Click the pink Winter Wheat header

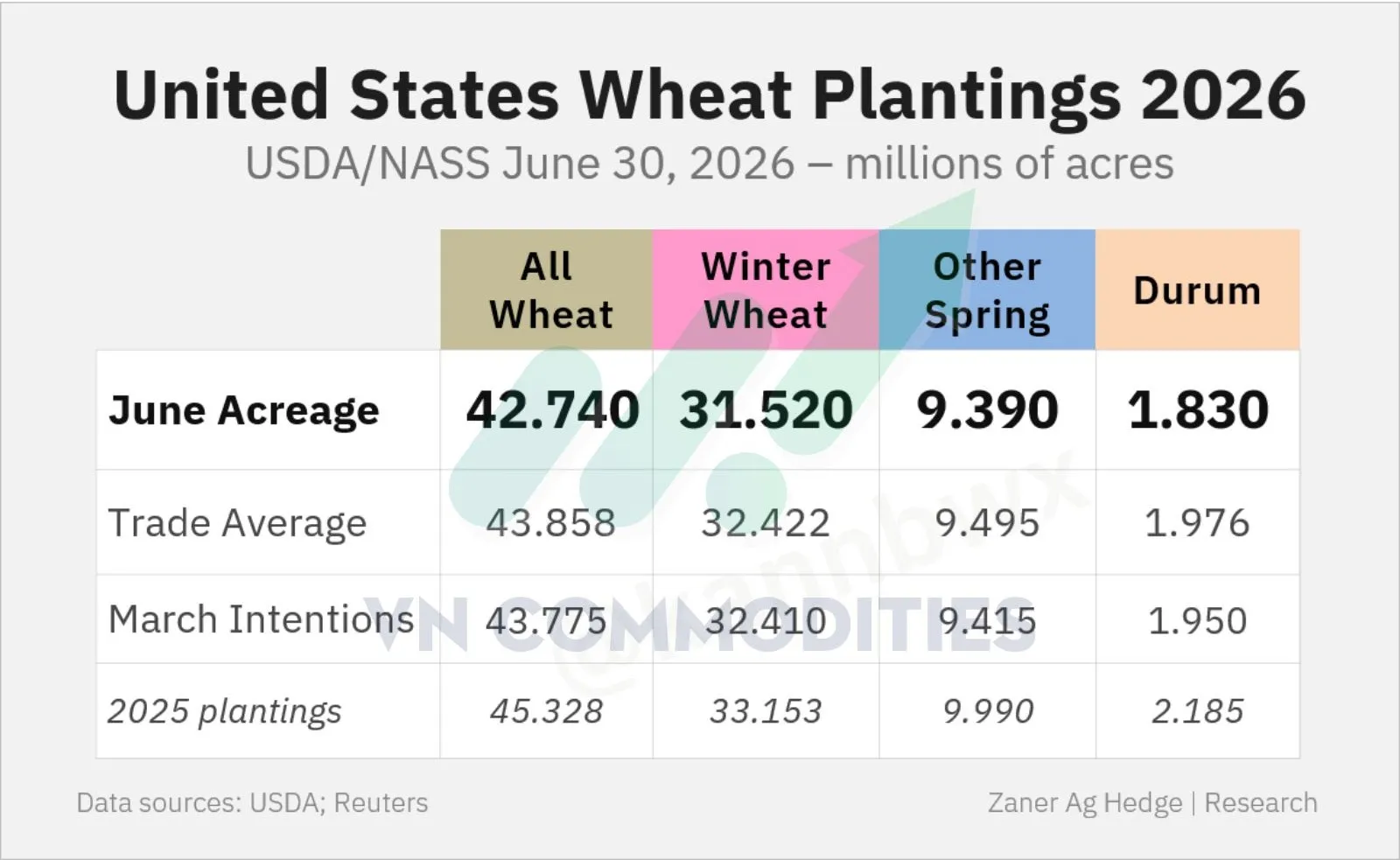[x=766, y=290]
